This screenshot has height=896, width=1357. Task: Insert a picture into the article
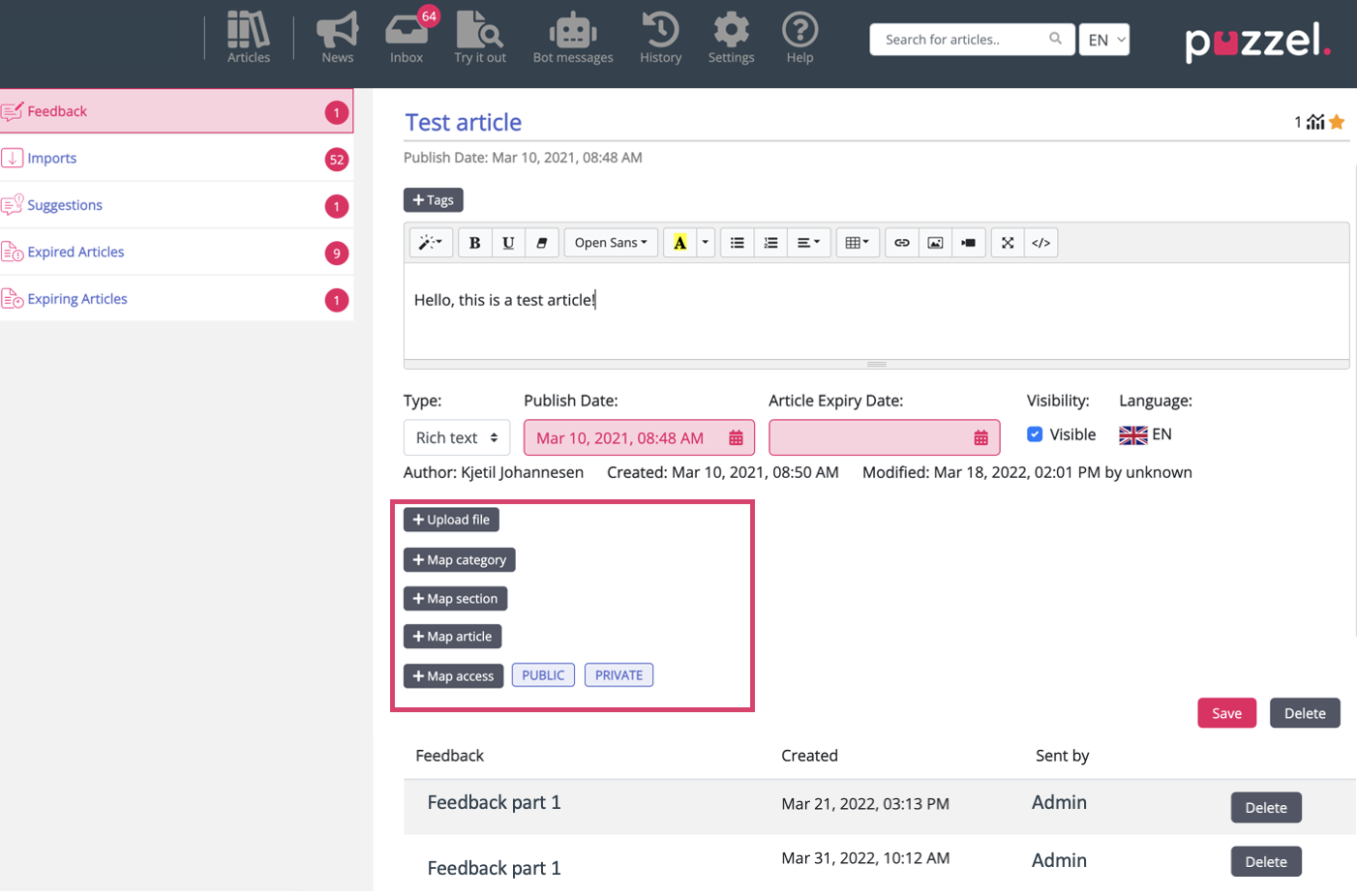(x=935, y=243)
